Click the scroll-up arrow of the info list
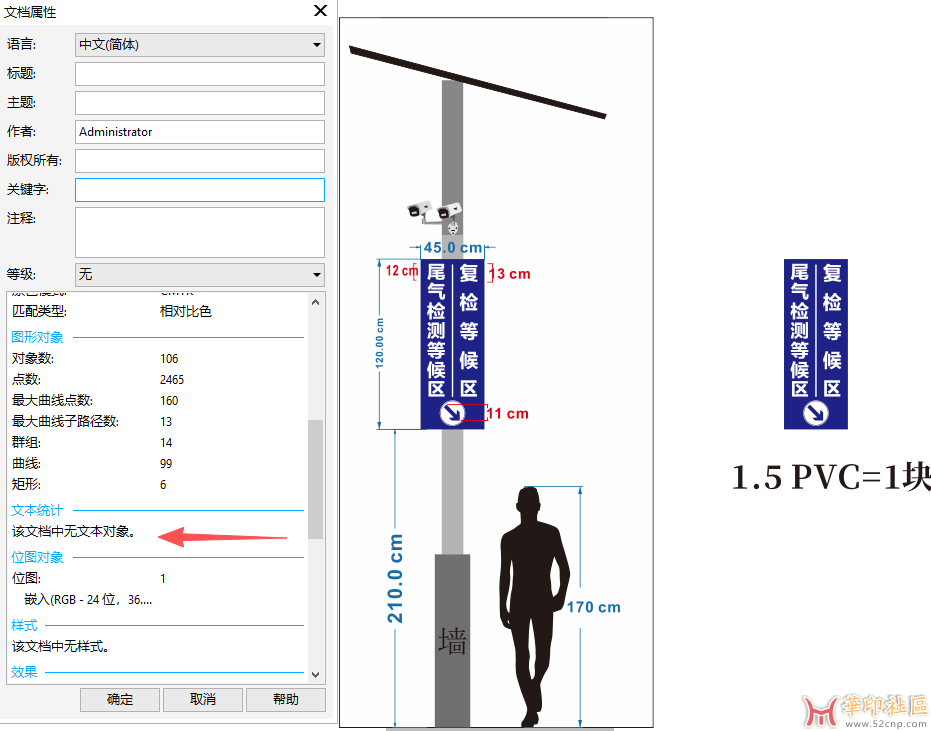Screen dimensions: 931x731 tap(316, 301)
